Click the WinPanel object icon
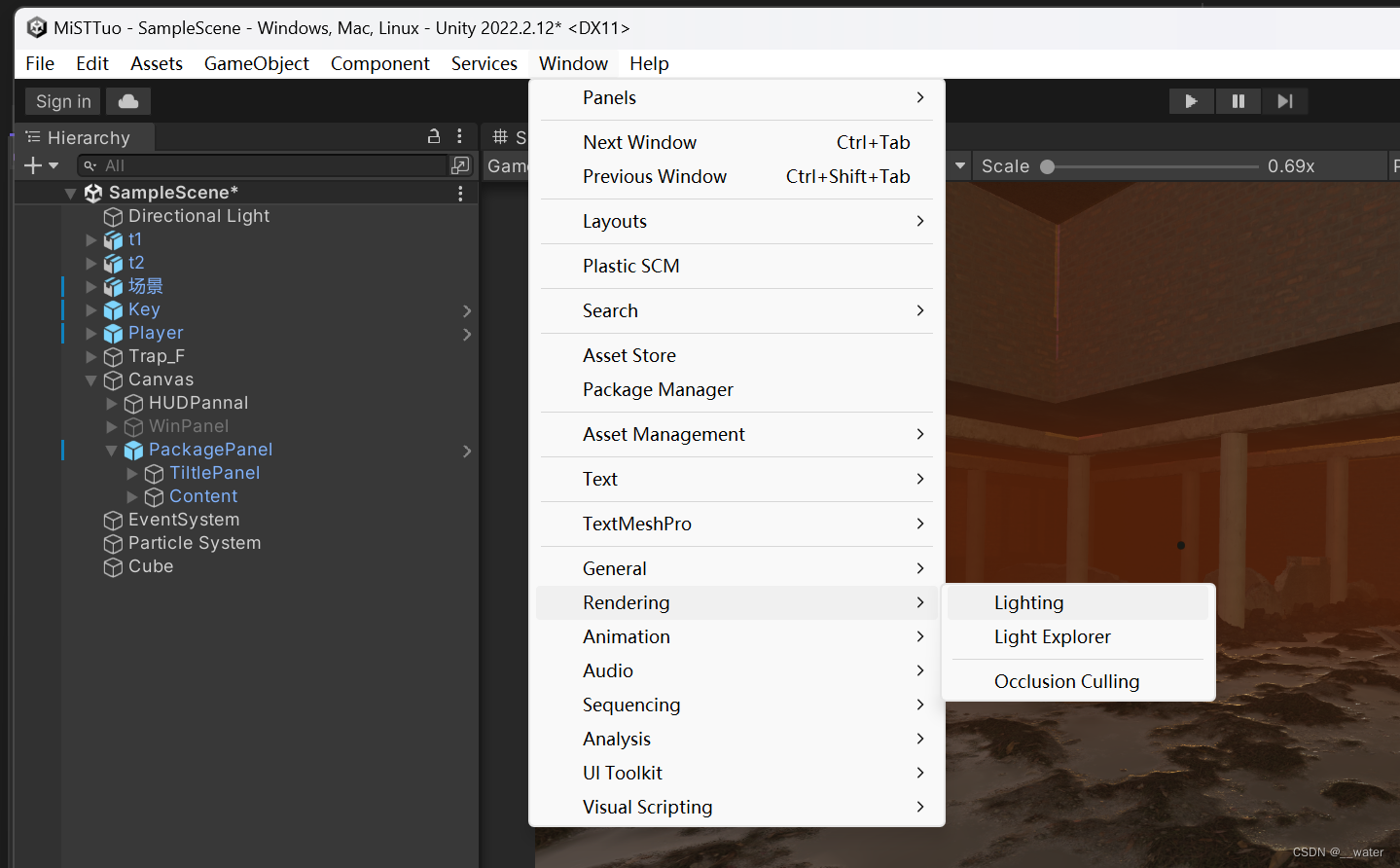The image size is (1400, 868). click(x=133, y=426)
